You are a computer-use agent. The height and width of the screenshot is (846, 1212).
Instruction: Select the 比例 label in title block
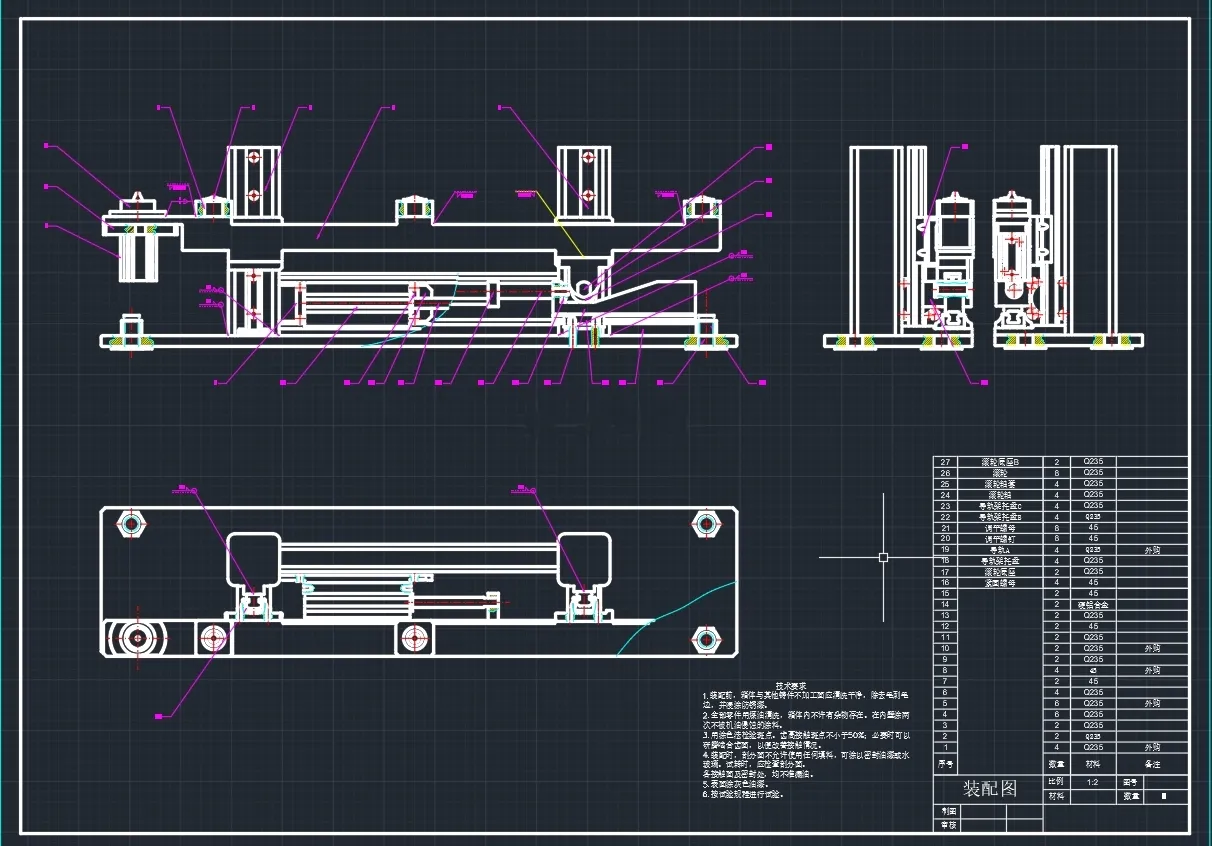(1056, 782)
